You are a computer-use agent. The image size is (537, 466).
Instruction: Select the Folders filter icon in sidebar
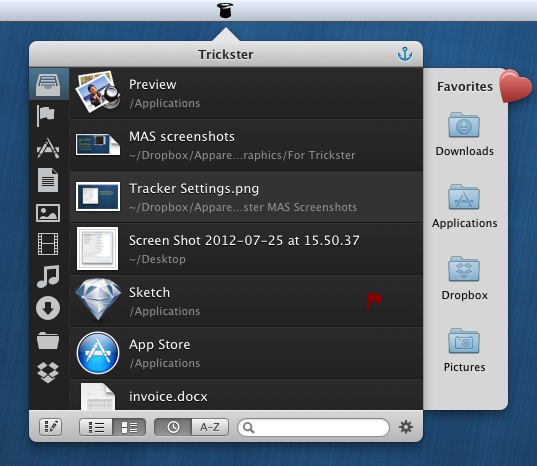pyautogui.click(x=48, y=340)
